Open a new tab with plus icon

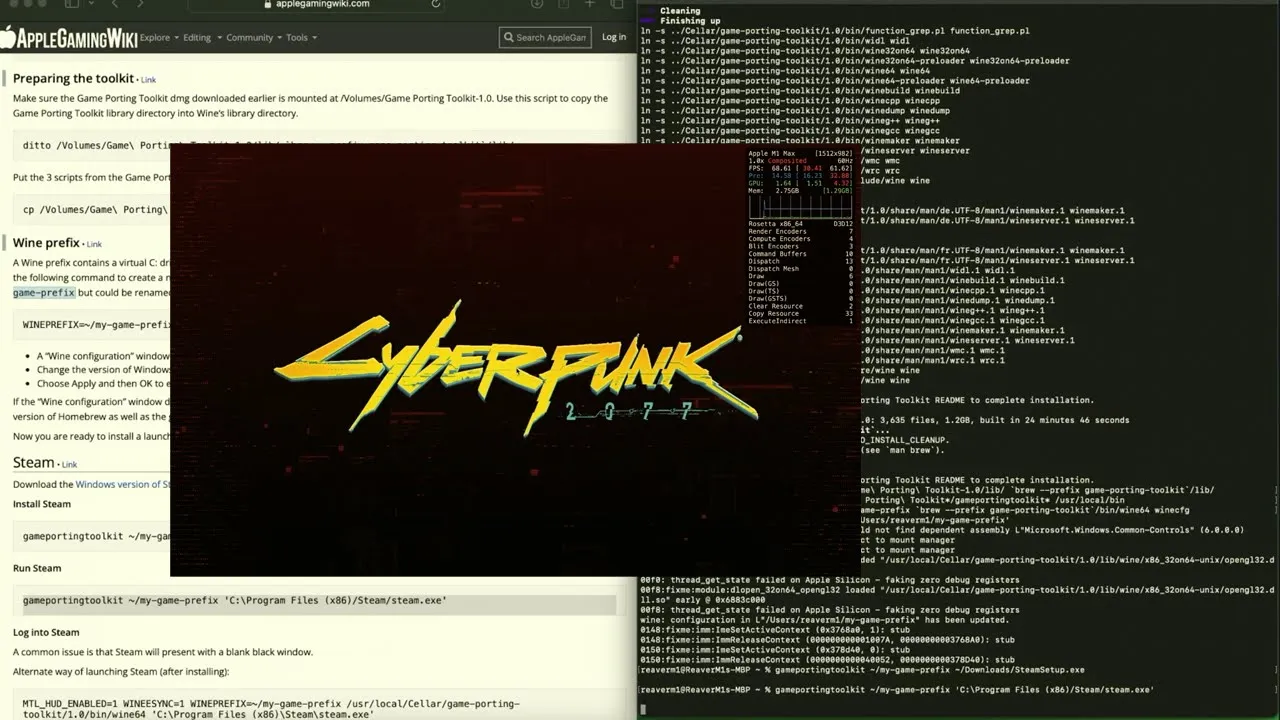[x=590, y=4]
